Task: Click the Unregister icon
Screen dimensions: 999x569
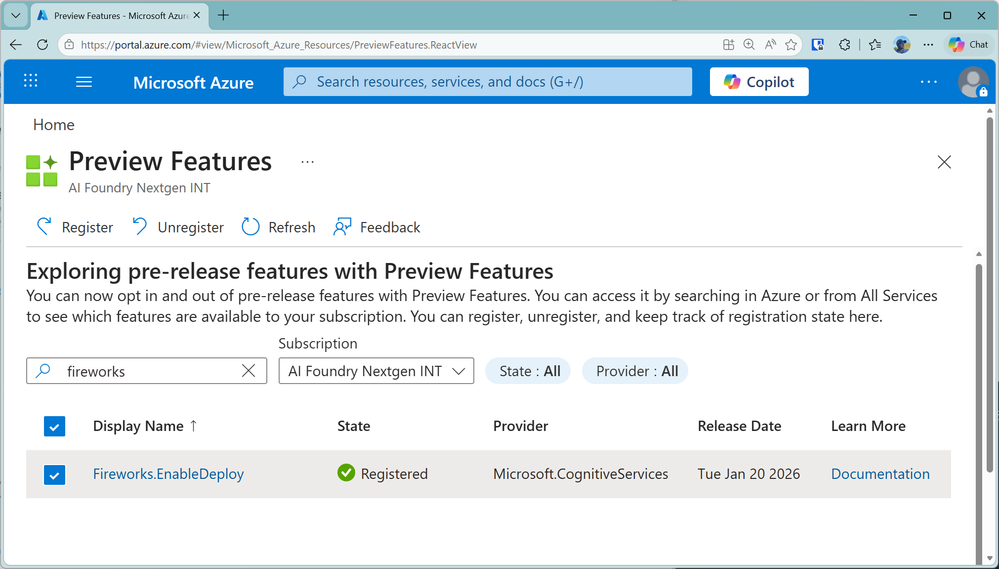Action: 140,227
